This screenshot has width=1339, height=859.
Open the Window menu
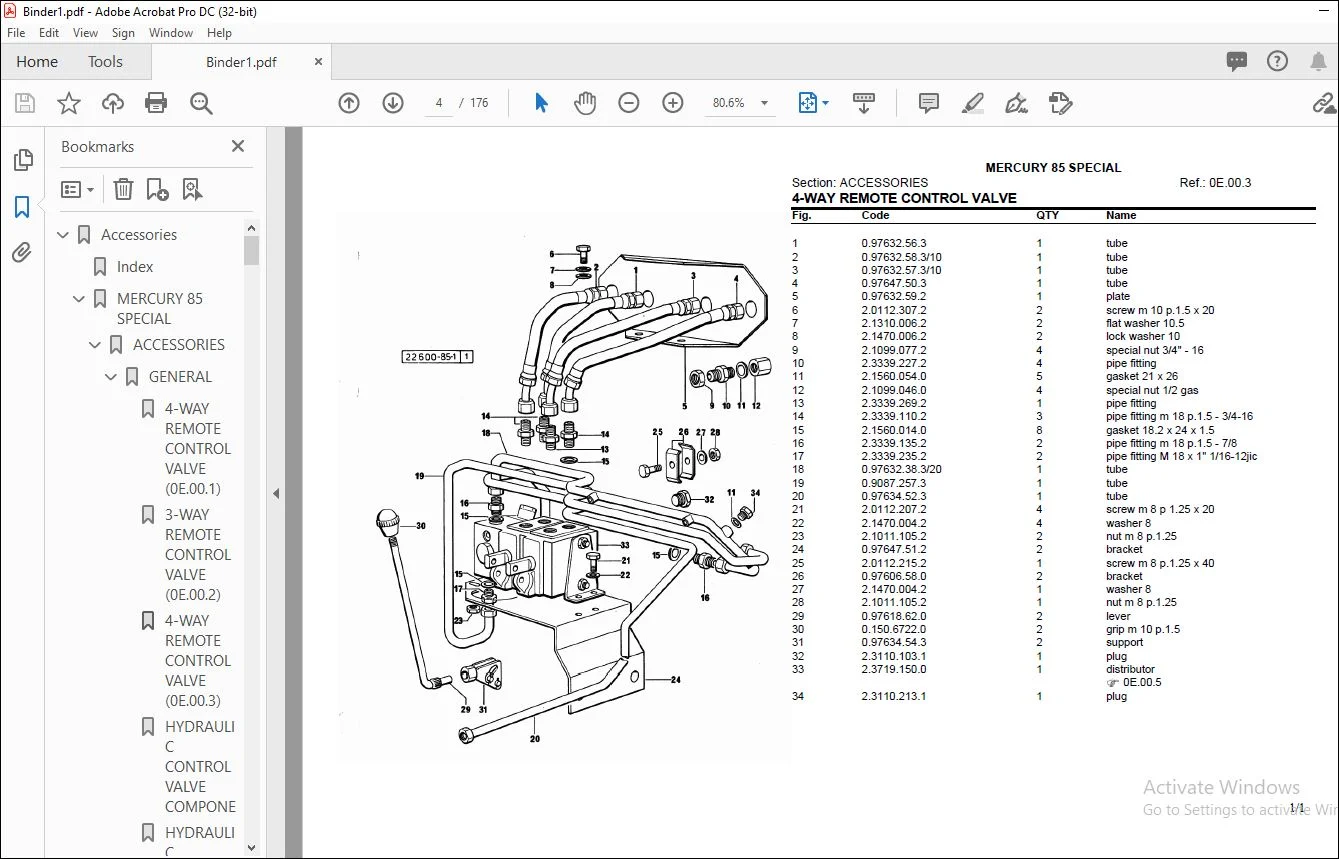[171, 33]
